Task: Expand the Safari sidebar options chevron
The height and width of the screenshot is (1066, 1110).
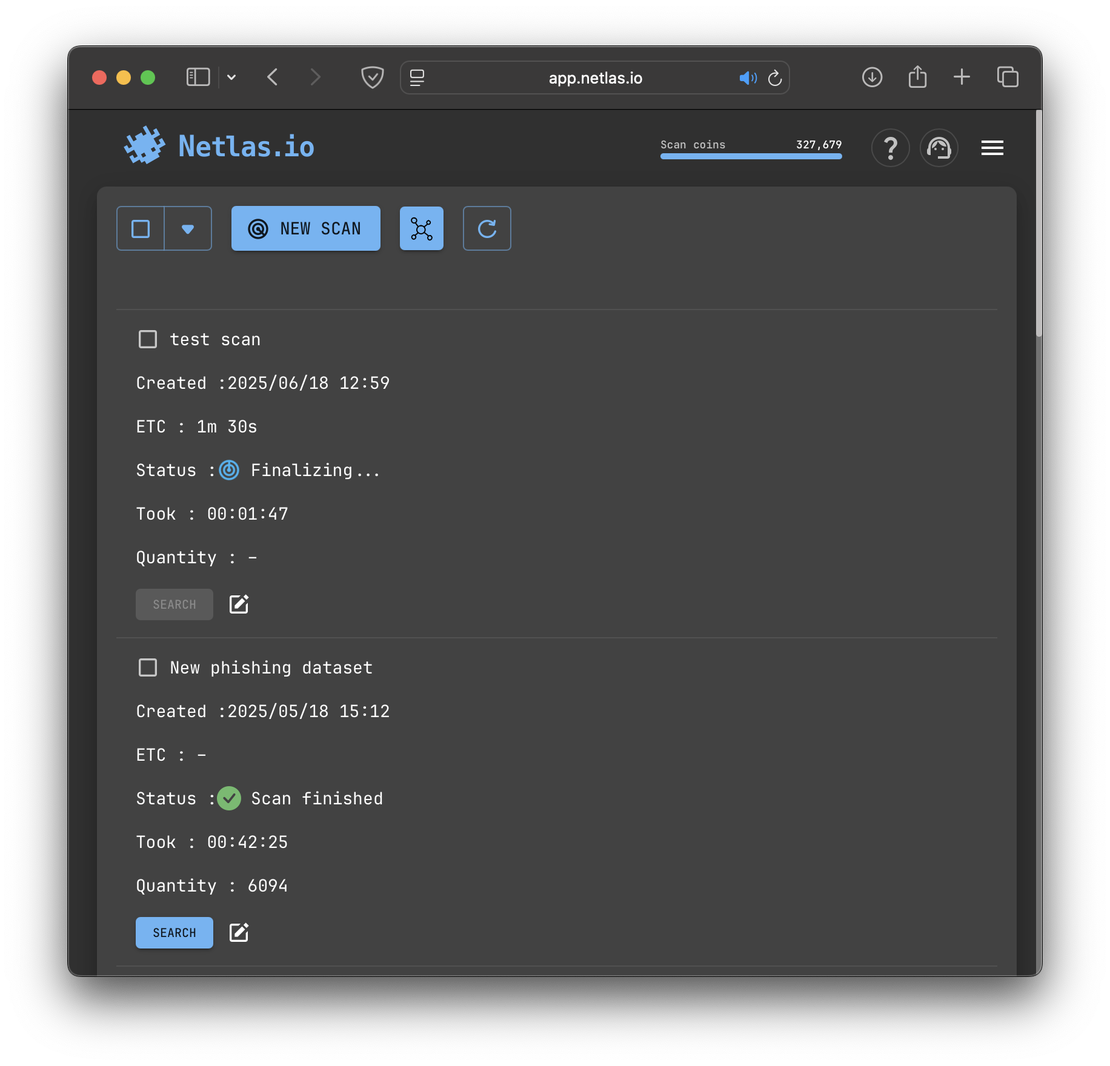Action: 231,78
